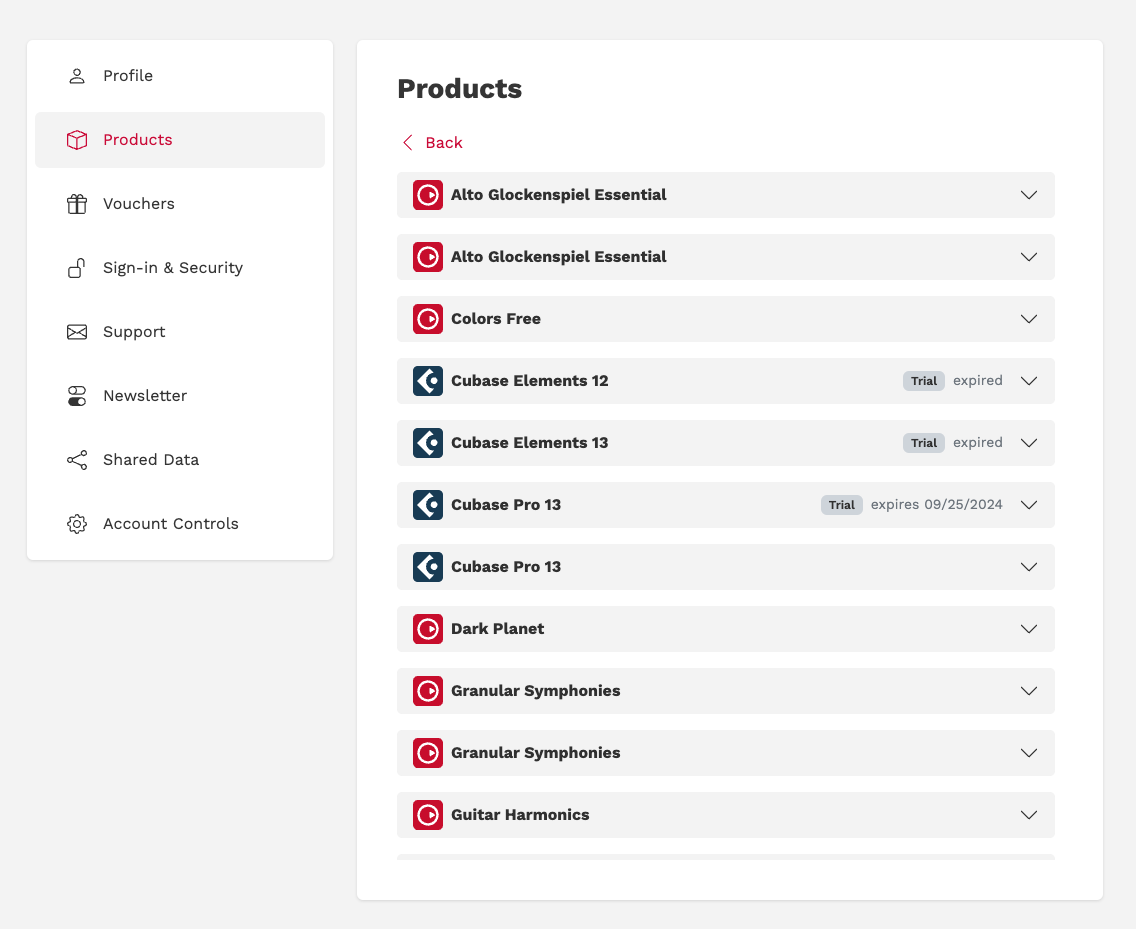Click the Trial badge with expiry 09/25/2024
Screen dimensions: 1136x929
pyautogui.click(x=842, y=505)
